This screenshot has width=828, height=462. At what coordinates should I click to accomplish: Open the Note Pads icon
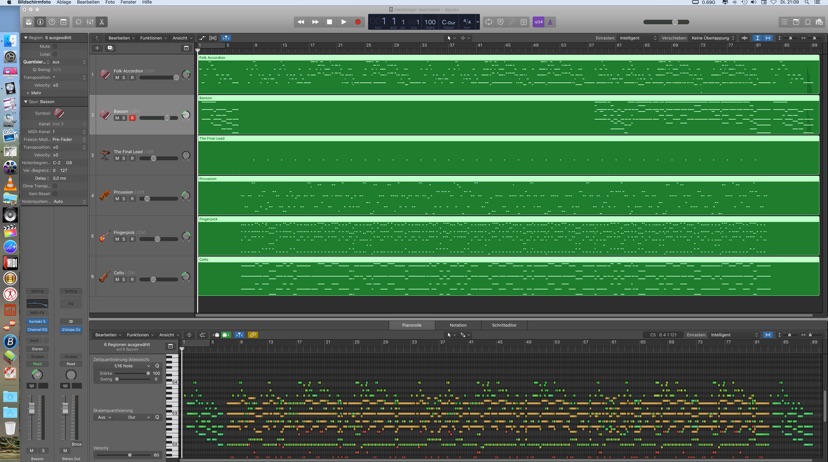796,22
